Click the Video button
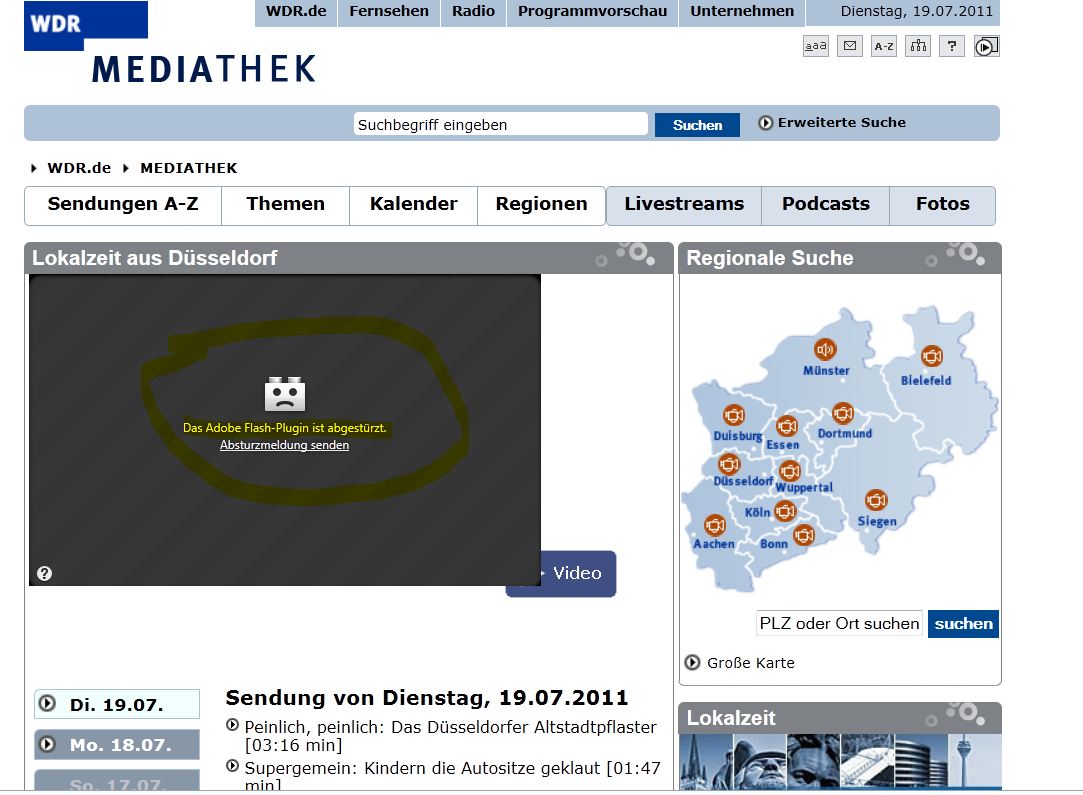 pyautogui.click(x=577, y=573)
